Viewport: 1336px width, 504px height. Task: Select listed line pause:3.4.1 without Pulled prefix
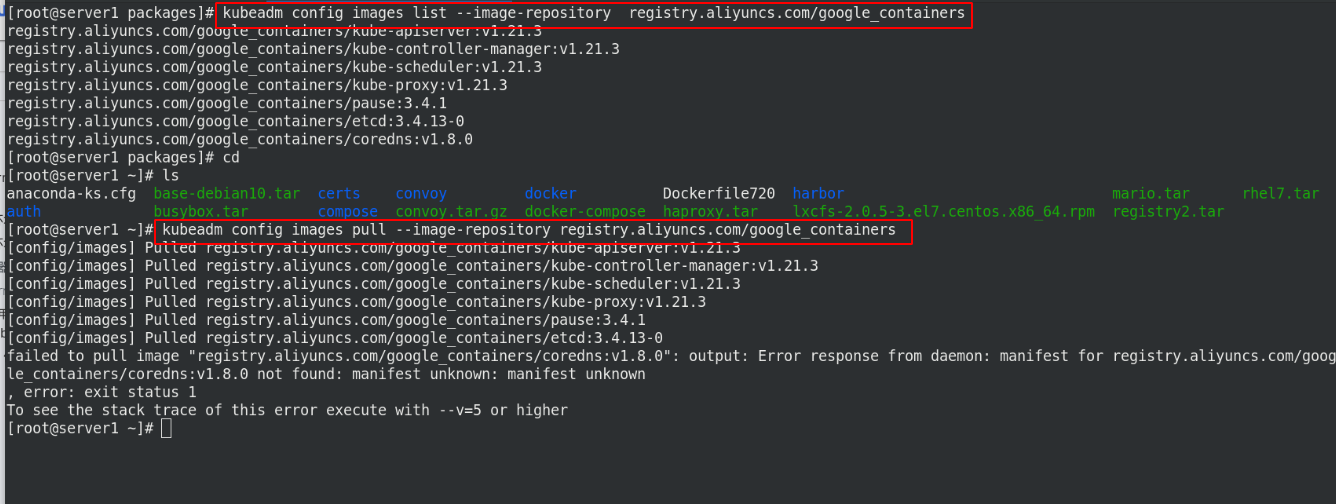click(x=227, y=103)
